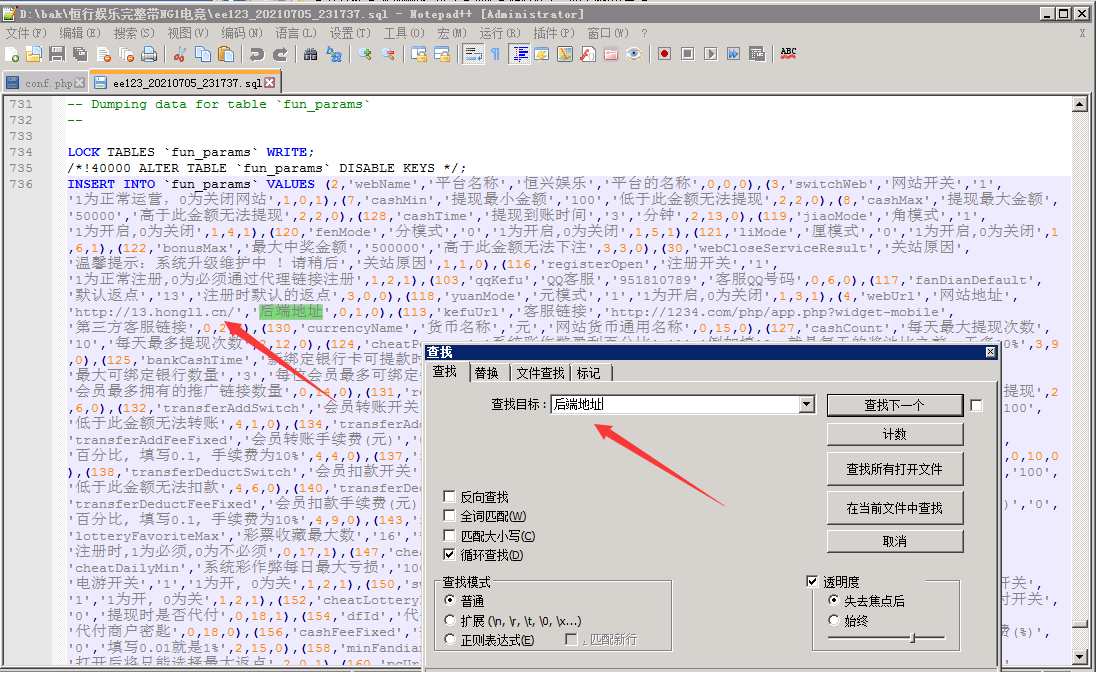Uncheck the 循环查找 checkbox

pos(449,555)
